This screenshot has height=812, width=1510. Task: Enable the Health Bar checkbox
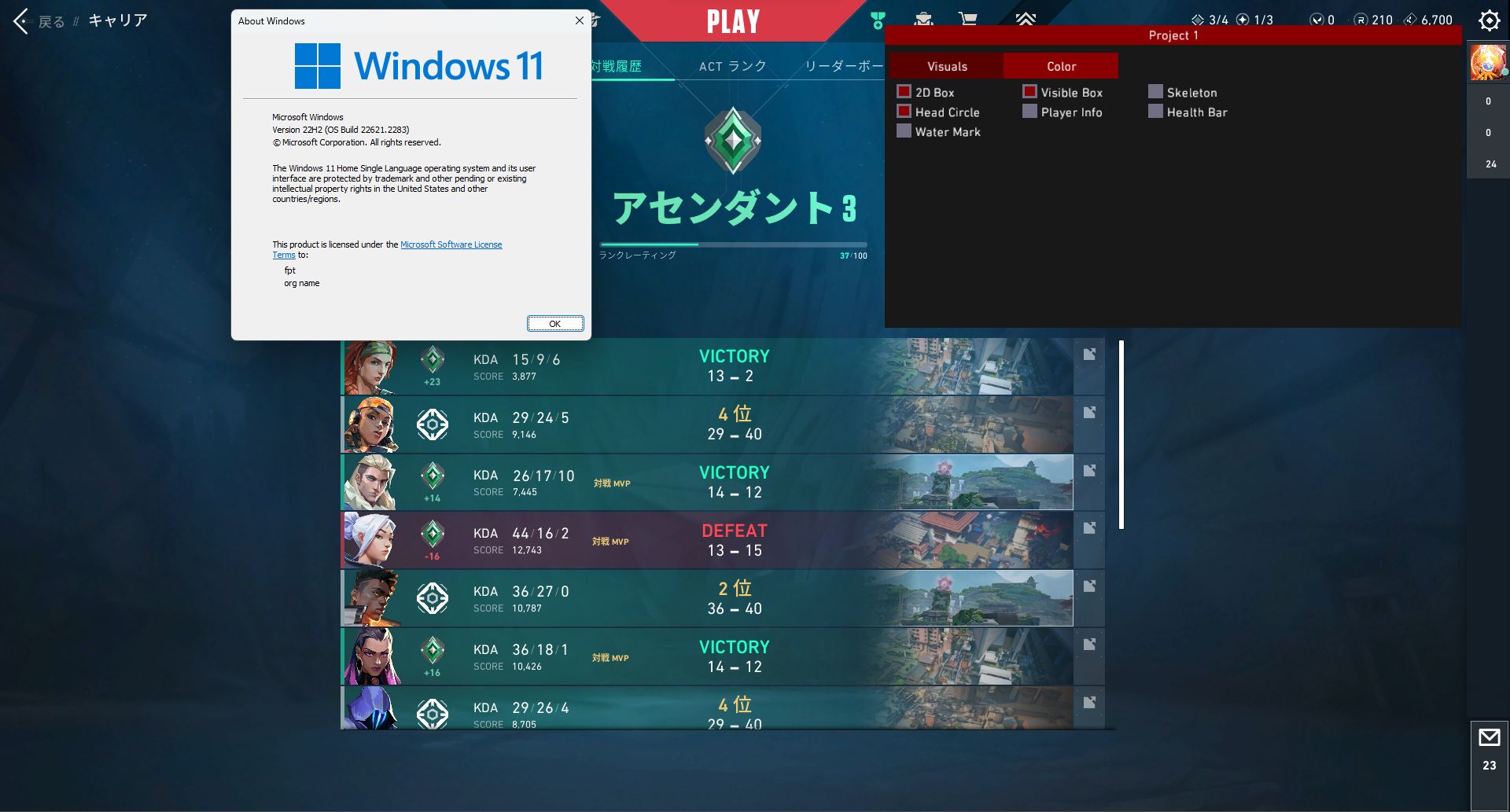(1156, 112)
